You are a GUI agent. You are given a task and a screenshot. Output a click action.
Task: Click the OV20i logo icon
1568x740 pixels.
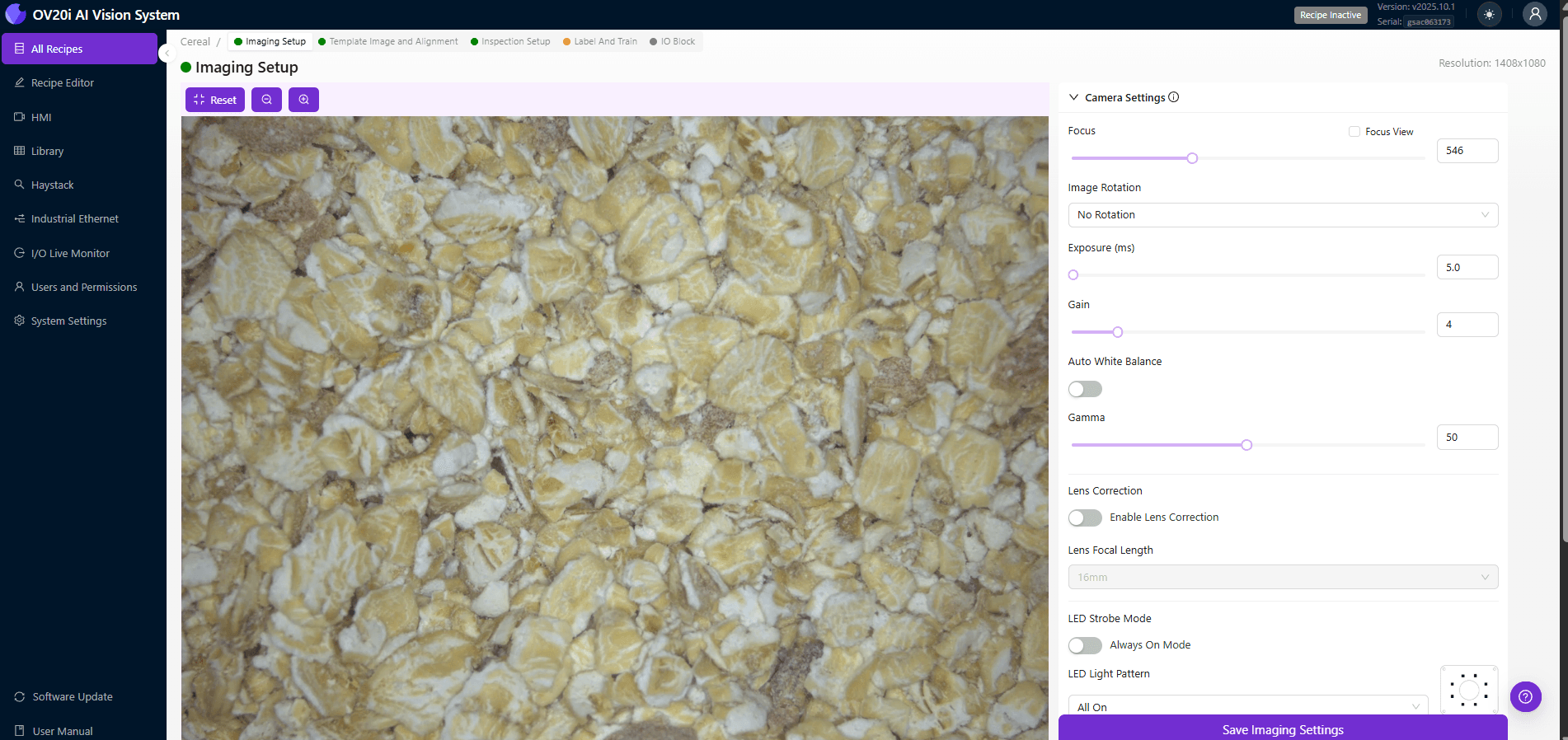(x=16, y=14)
